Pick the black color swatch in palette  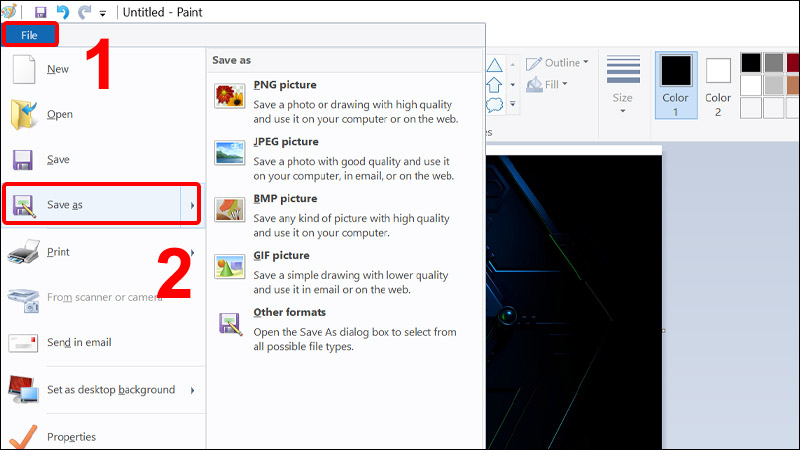(751, 63)
